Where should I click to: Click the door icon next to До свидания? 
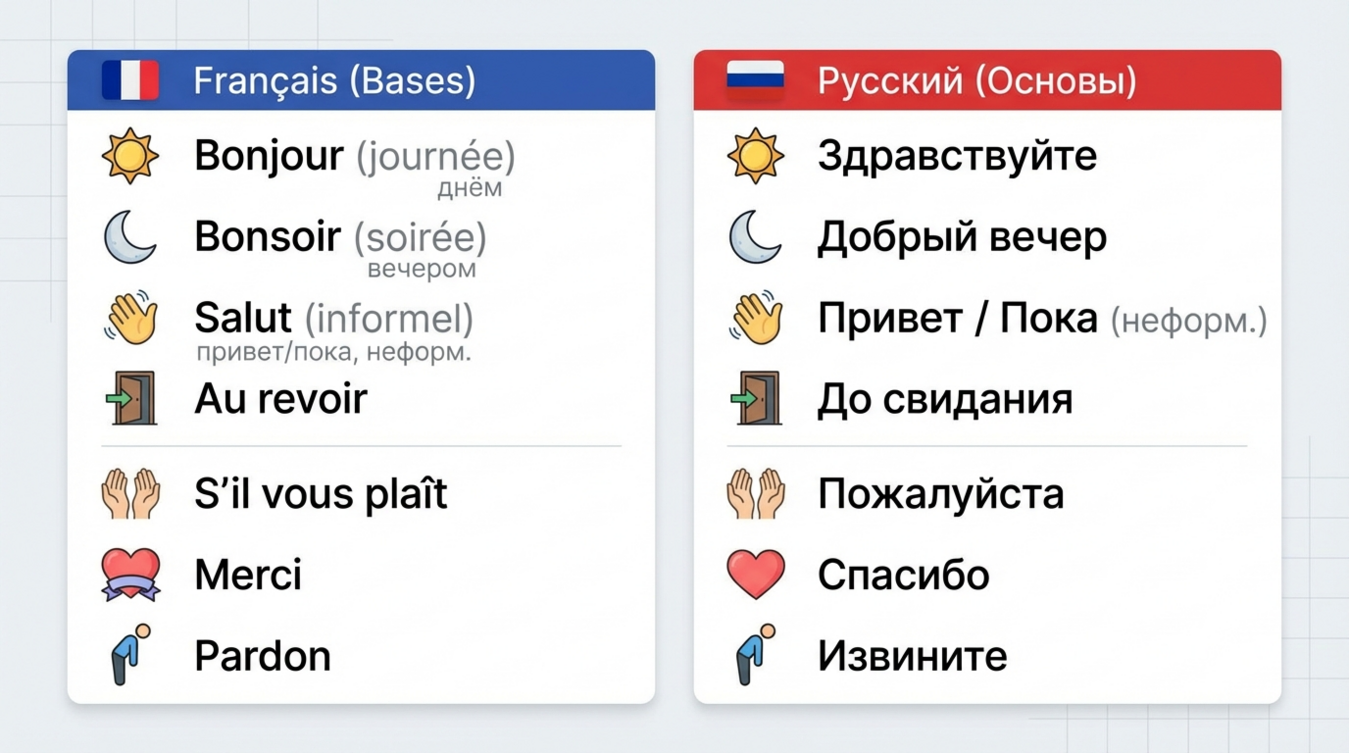(756, 399)
